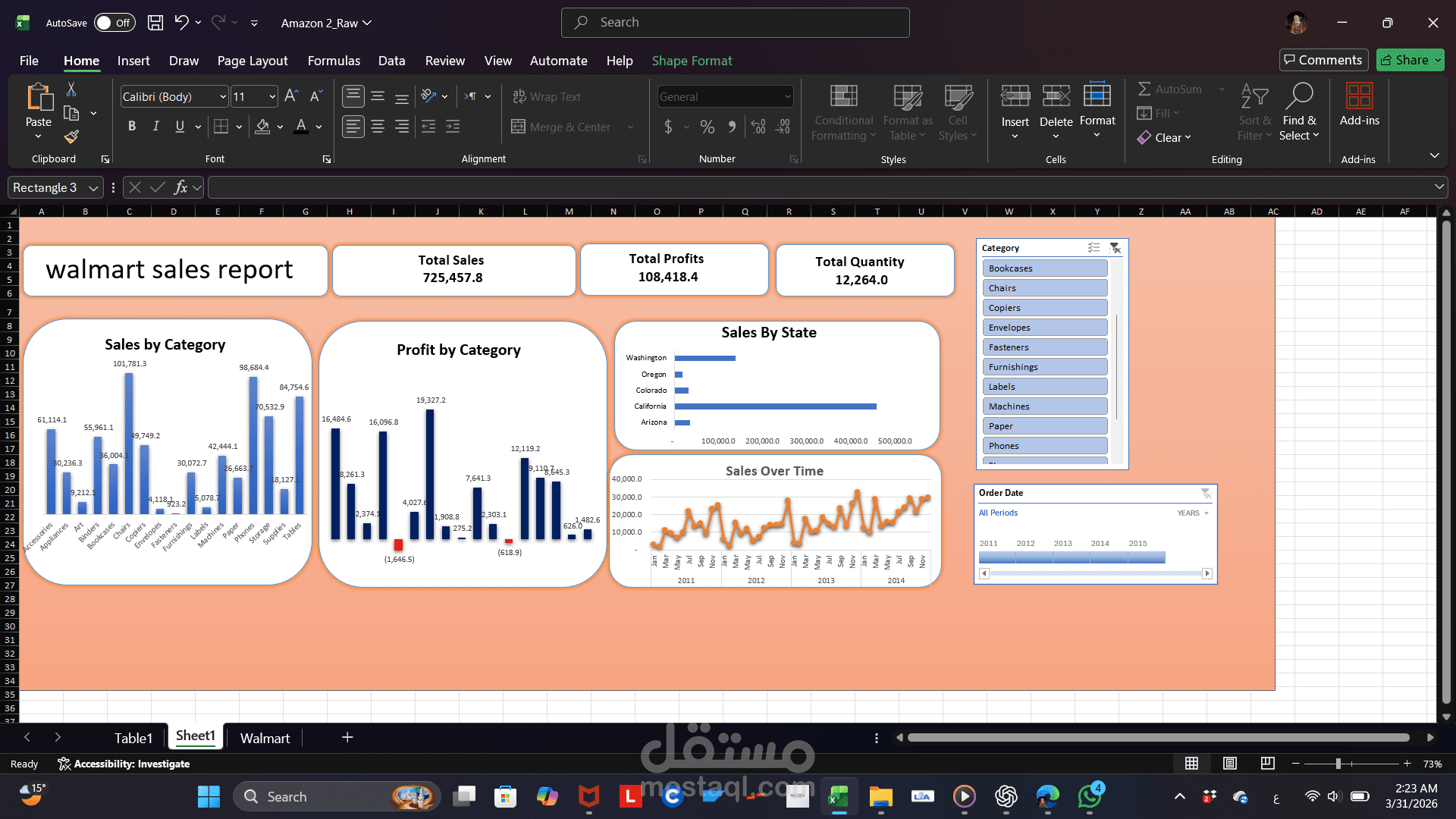Viewport: 1456px width, 819px height.
Task: Click the Percent Style icon
Action: click(x=707, y=127)
